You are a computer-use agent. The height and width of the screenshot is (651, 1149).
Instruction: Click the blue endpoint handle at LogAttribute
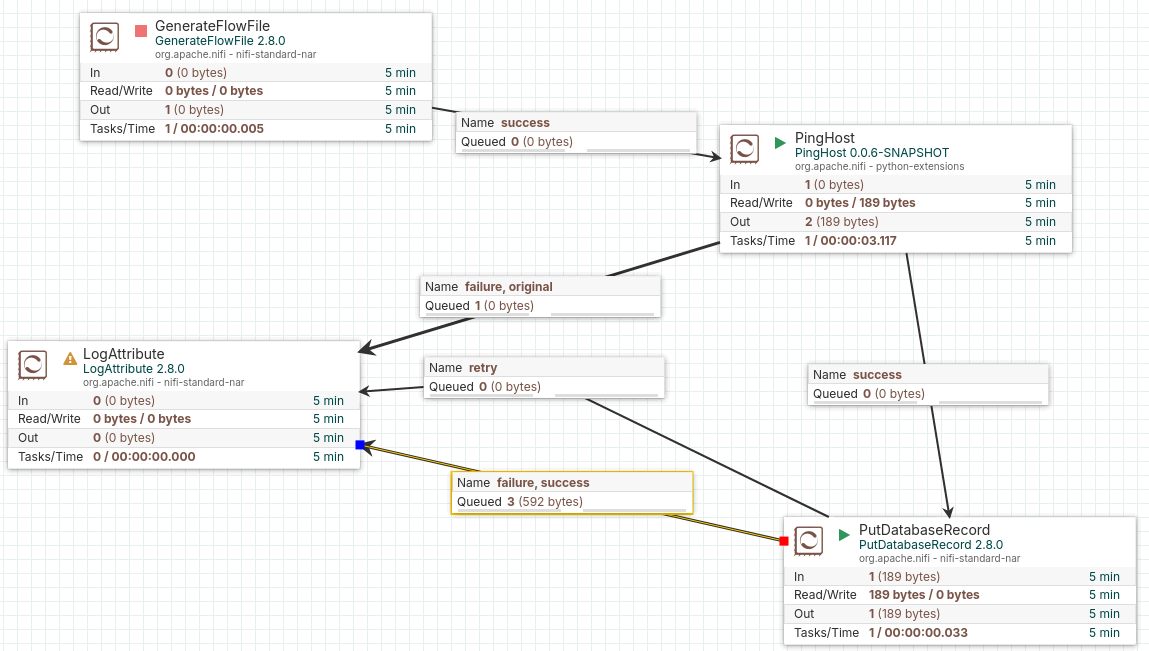click(x=360, y=445)
